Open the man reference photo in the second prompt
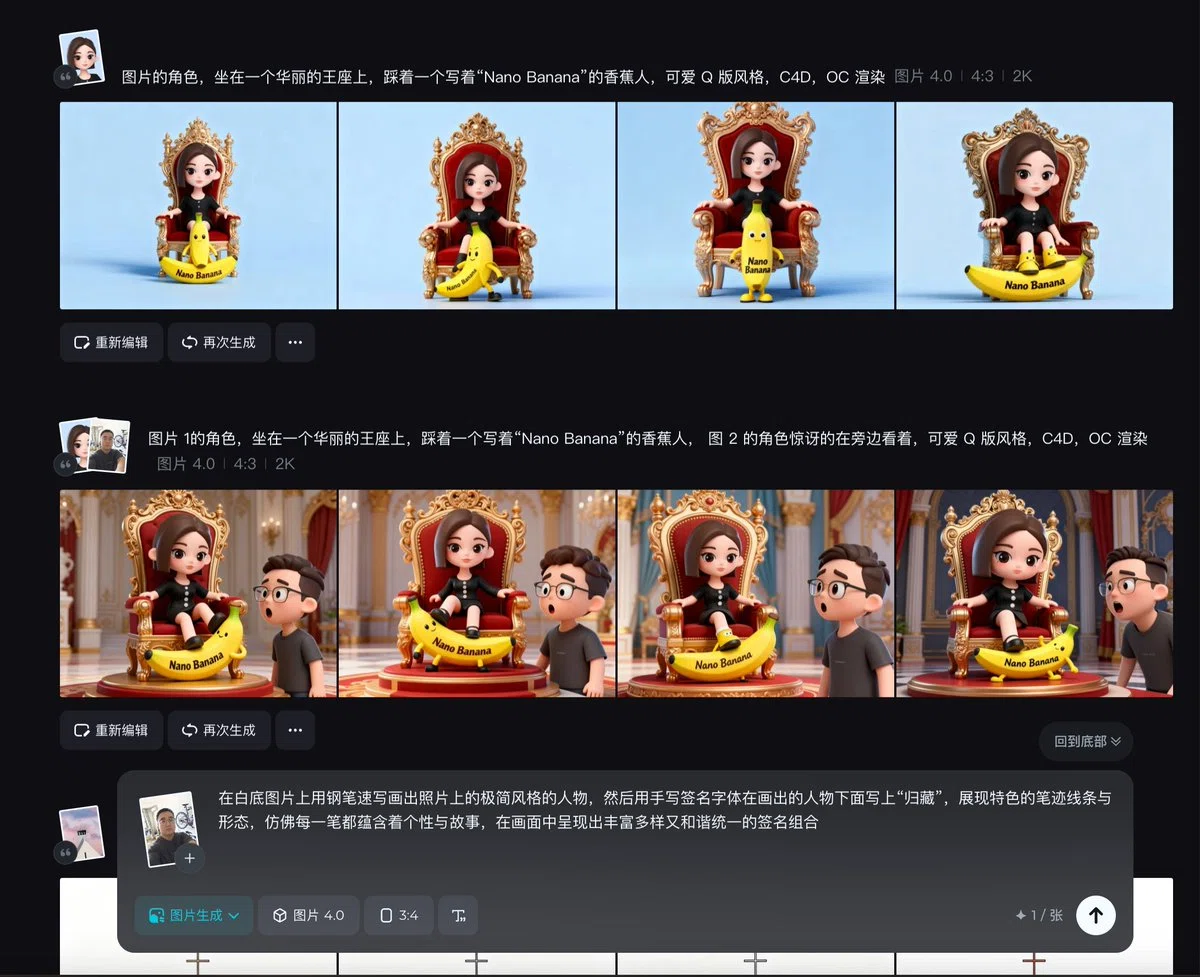This screenshot has height=977, width=1200. tap(108, 446)
